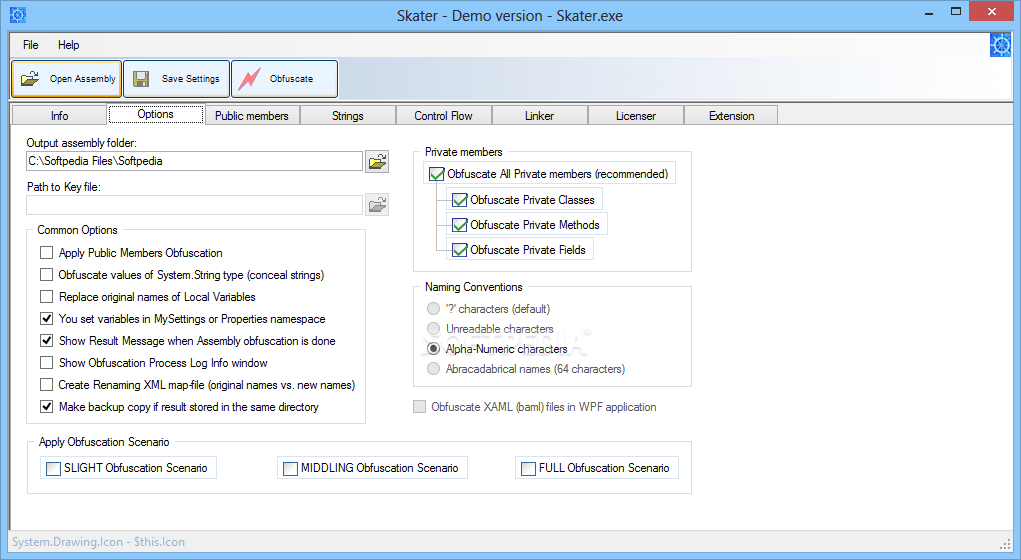Toggle Obfuscate Private Methods checkbox
Image resolution: width=1021 pixels, height=560 pixels.
point(460,225)
